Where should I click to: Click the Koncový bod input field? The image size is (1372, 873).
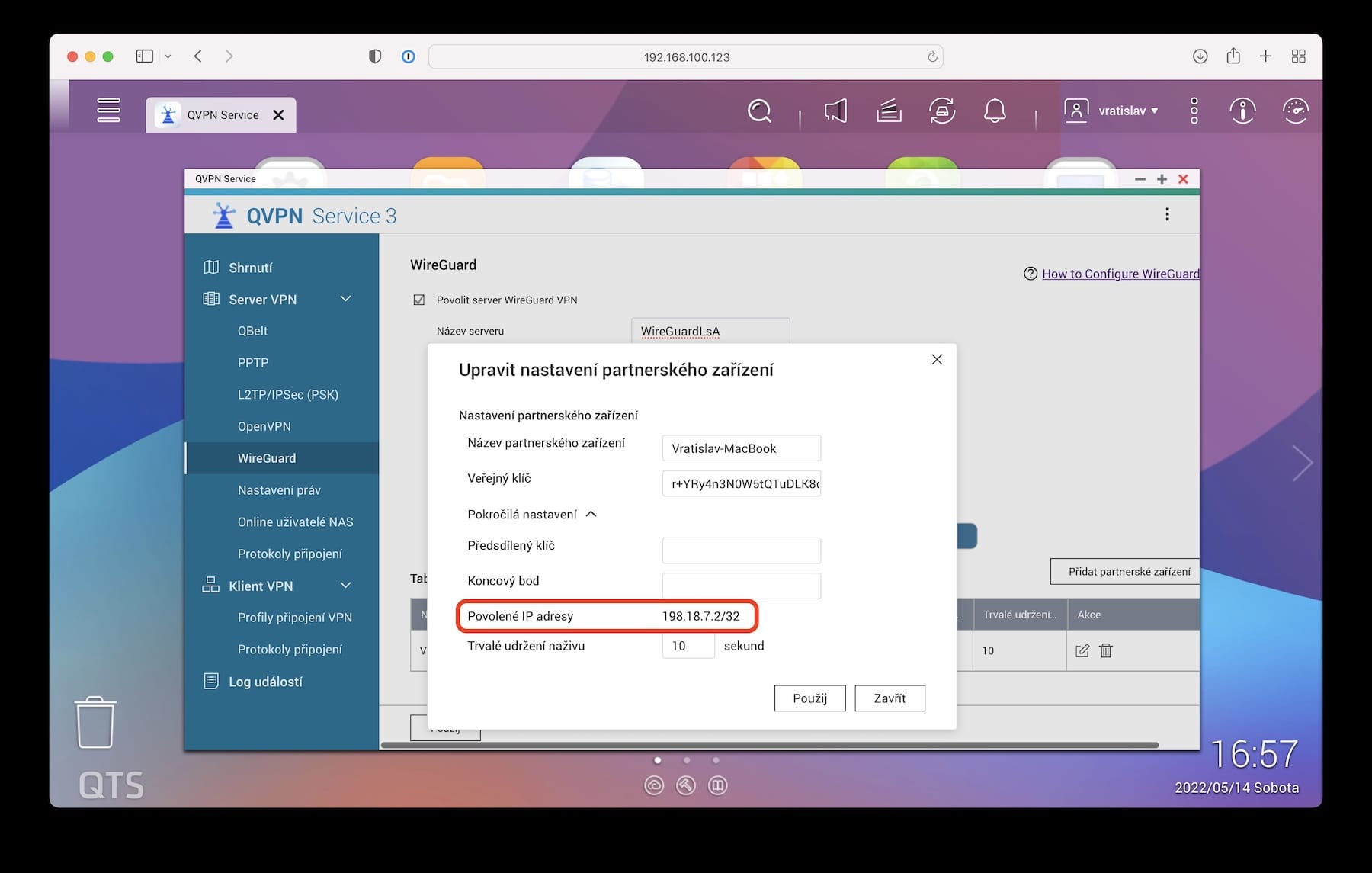741,586
